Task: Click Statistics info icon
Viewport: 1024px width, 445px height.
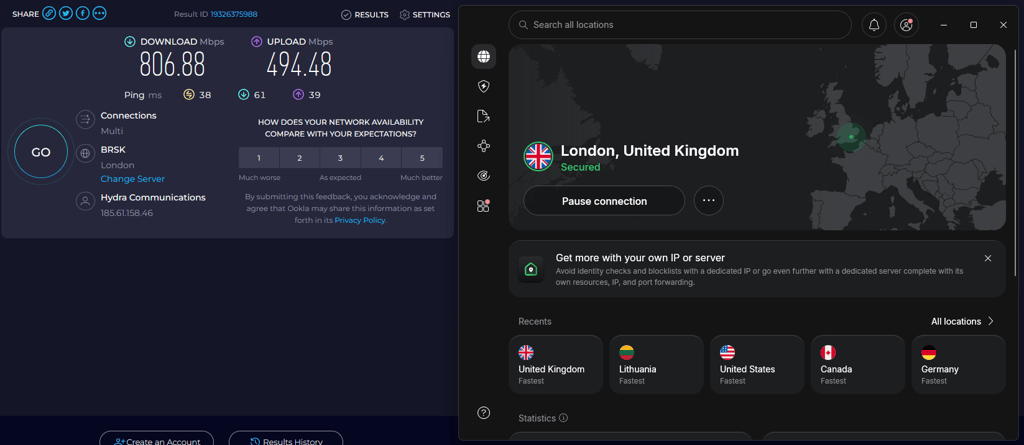Action: pos(564,418)
